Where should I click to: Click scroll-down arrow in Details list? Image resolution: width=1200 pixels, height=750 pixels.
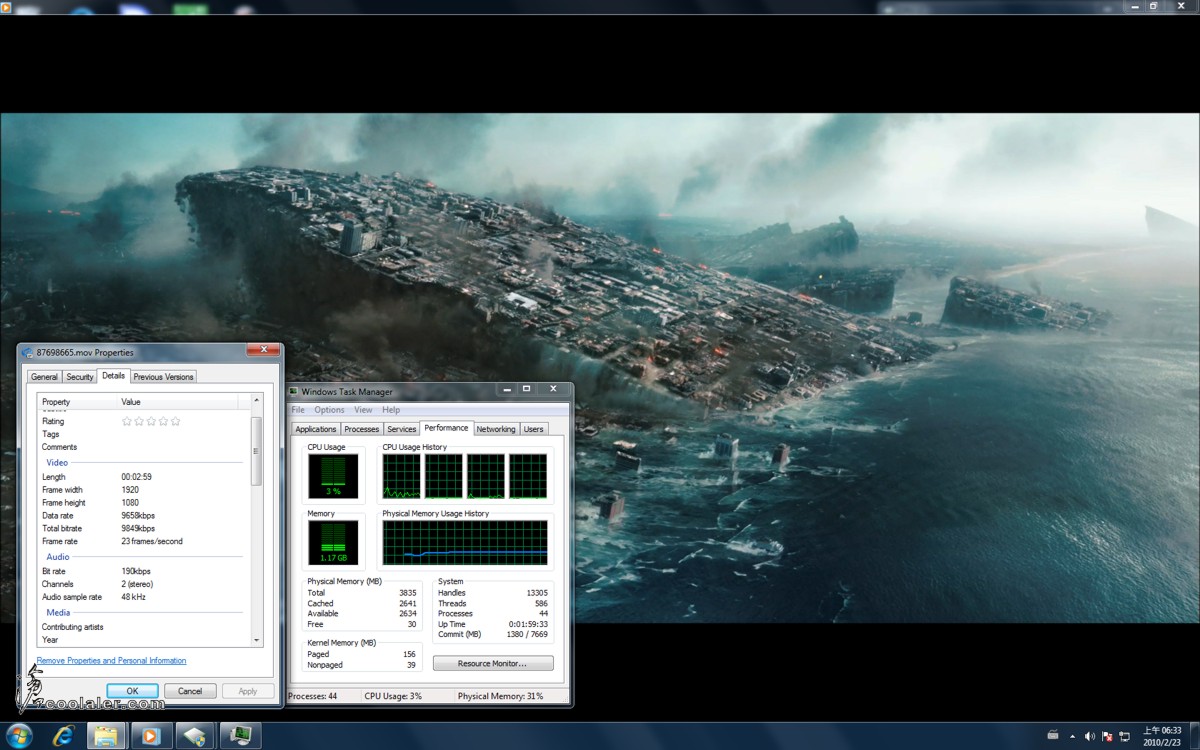[x=257, y=639]
